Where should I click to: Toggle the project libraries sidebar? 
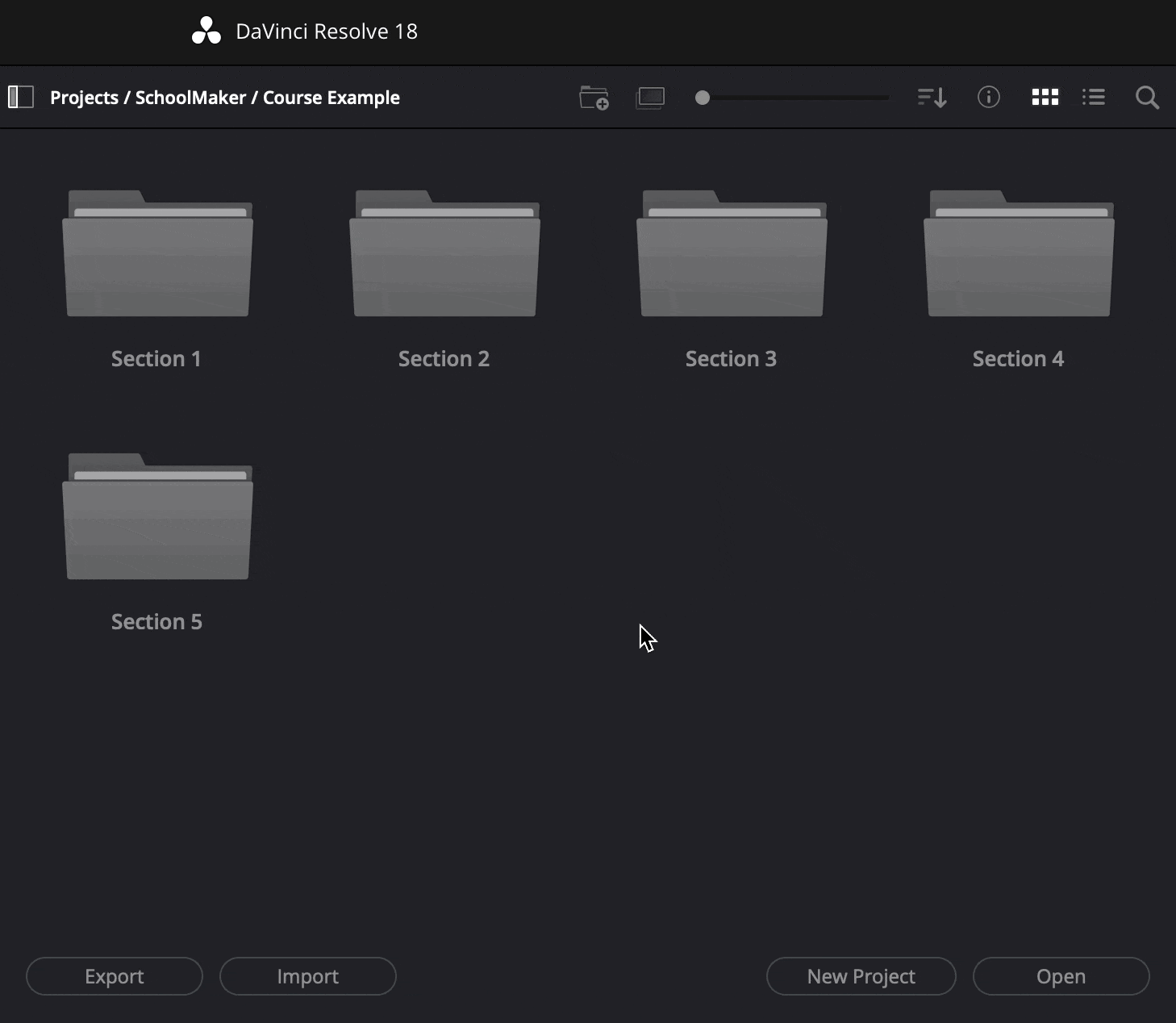click(20, 98)
